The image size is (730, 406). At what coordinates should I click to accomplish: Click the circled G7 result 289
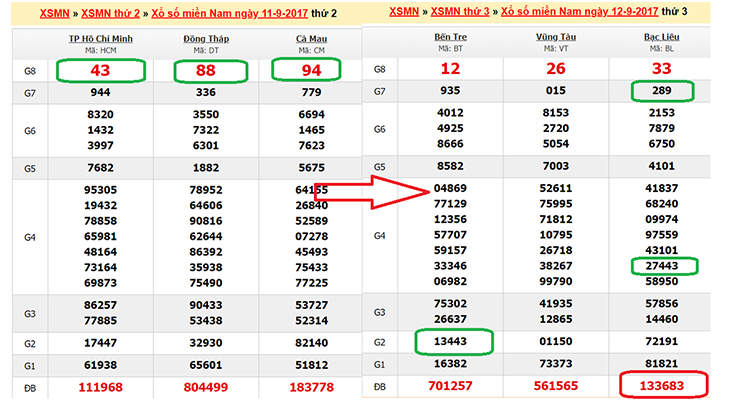pyautogui.click(x=661, y=91)
